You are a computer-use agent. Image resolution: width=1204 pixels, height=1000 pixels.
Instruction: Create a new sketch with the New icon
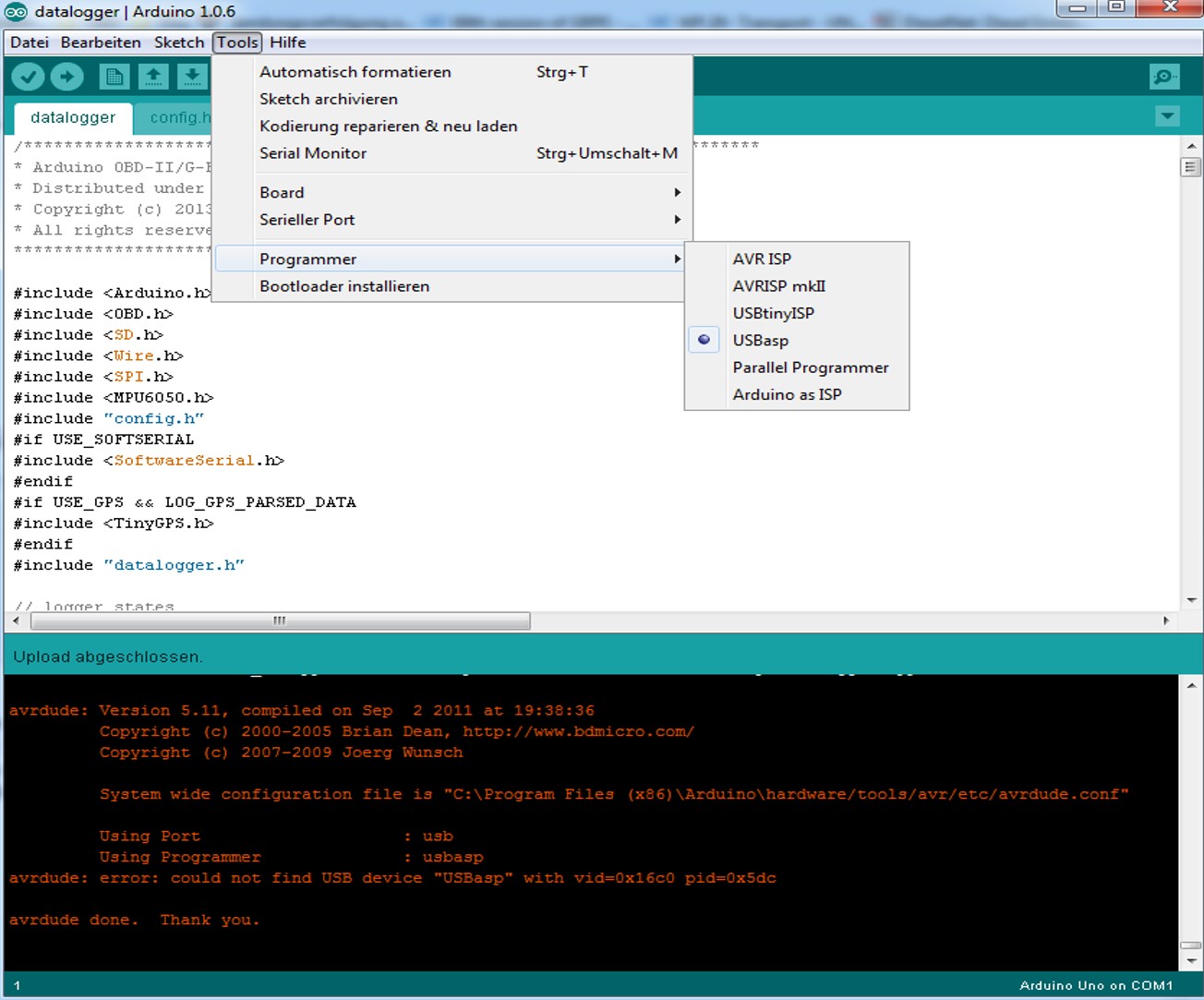tap(114, 77)
